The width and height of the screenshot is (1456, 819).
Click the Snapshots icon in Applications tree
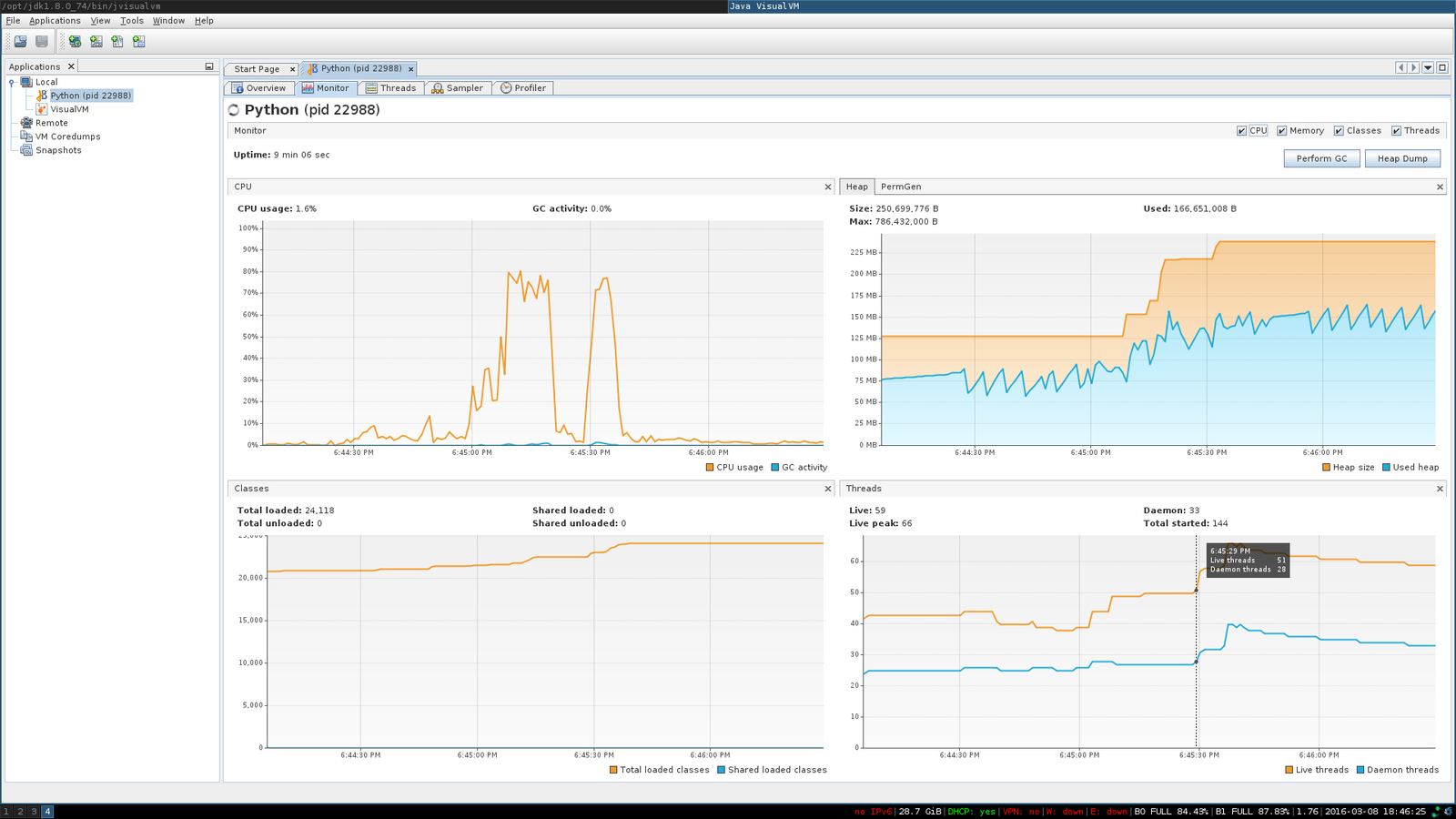coord(26,150)
